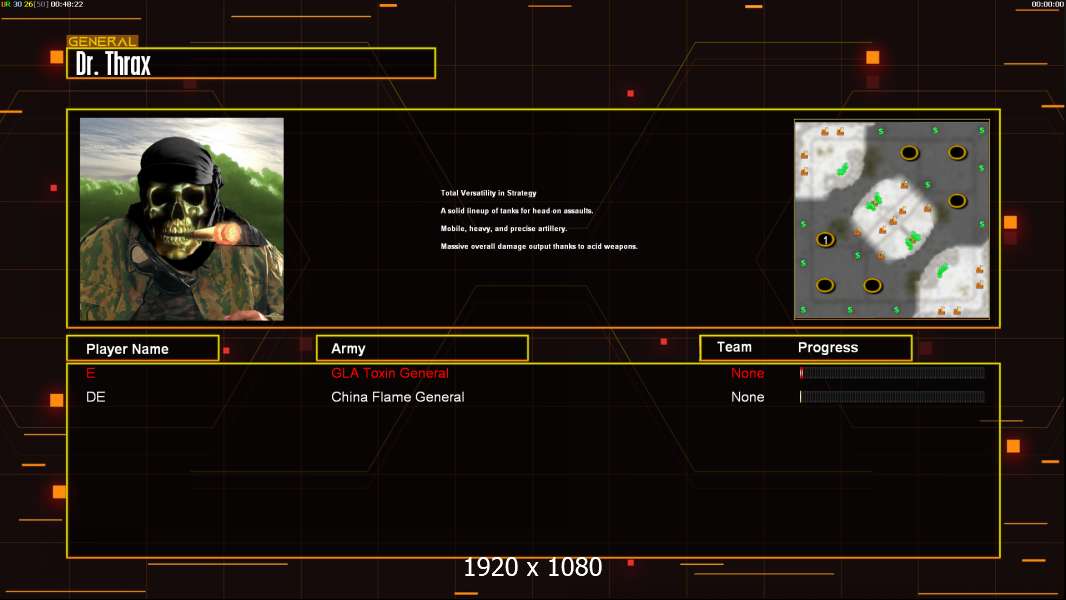Click 'Mobile, heavy, and precise artillery' line
This screenshot has height=600, width=1066.
[x=504, y=228]
